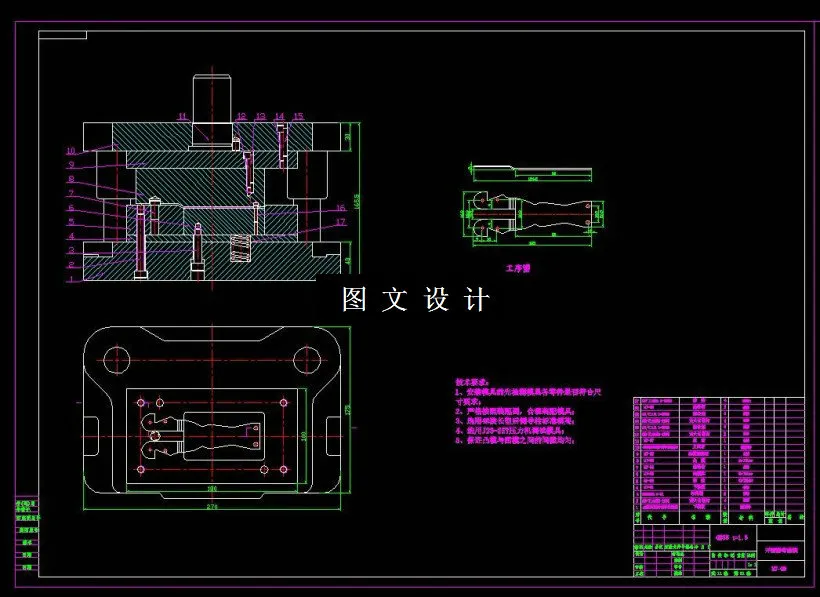Click part balloon number 1 in section view
Image resolution: width=820 pixels, height=597 pixels.
[71, 279]
